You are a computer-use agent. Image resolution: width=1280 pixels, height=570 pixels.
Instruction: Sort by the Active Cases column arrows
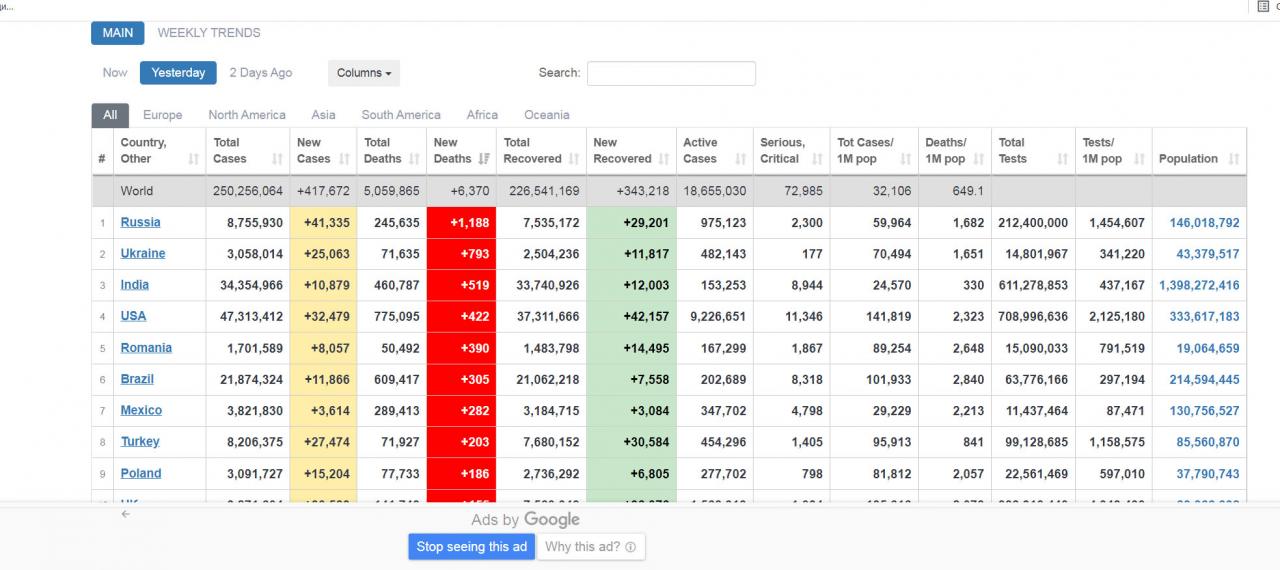point(741,159)
